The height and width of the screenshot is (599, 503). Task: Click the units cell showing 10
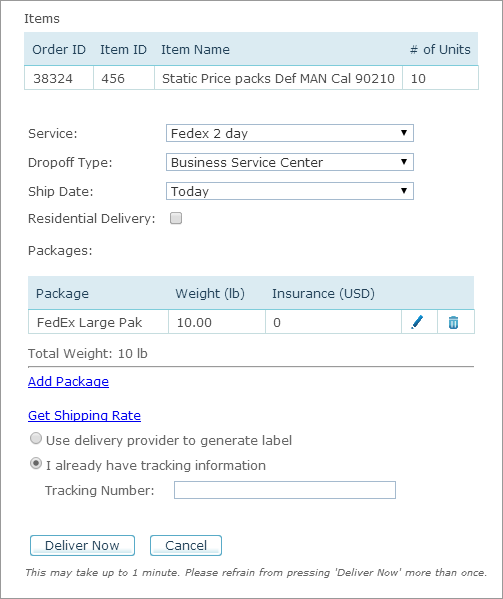pyautogui.click(x=440, y=78)
